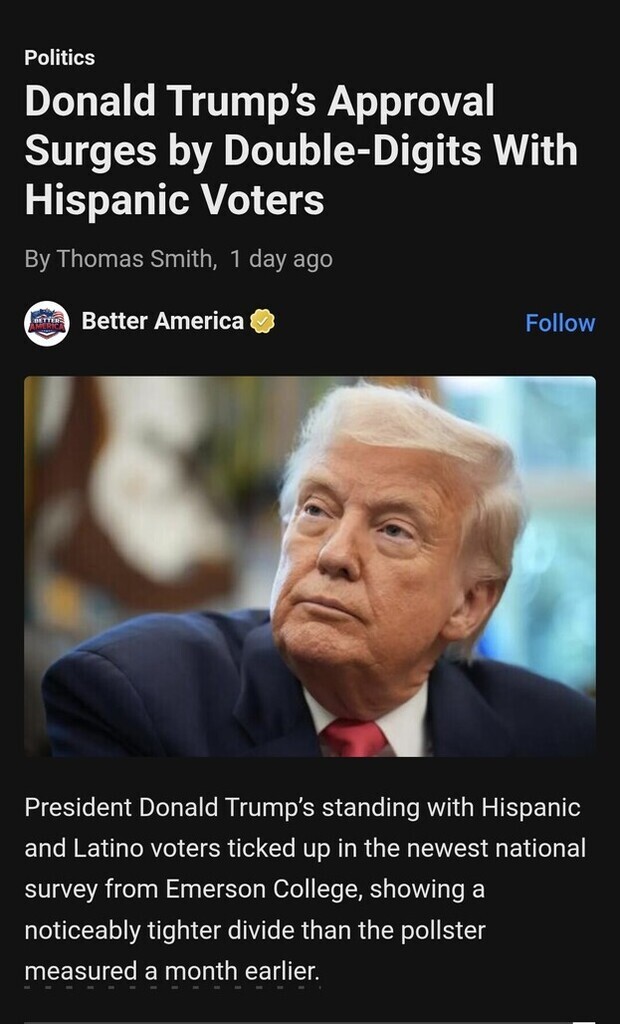Open the Better America publisher name
Image resolution: width=620 pixels, height=1024 pixels.
163,321
